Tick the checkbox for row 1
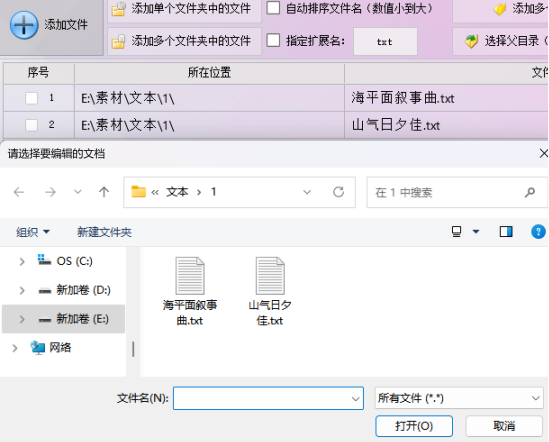This screenshot has height=442, width=549. (32, 98)
